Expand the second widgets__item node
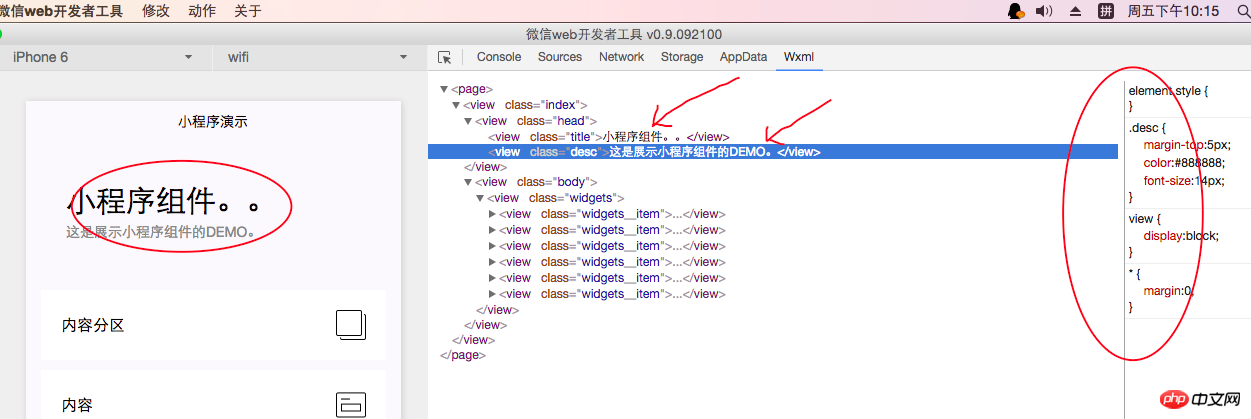 492,230
